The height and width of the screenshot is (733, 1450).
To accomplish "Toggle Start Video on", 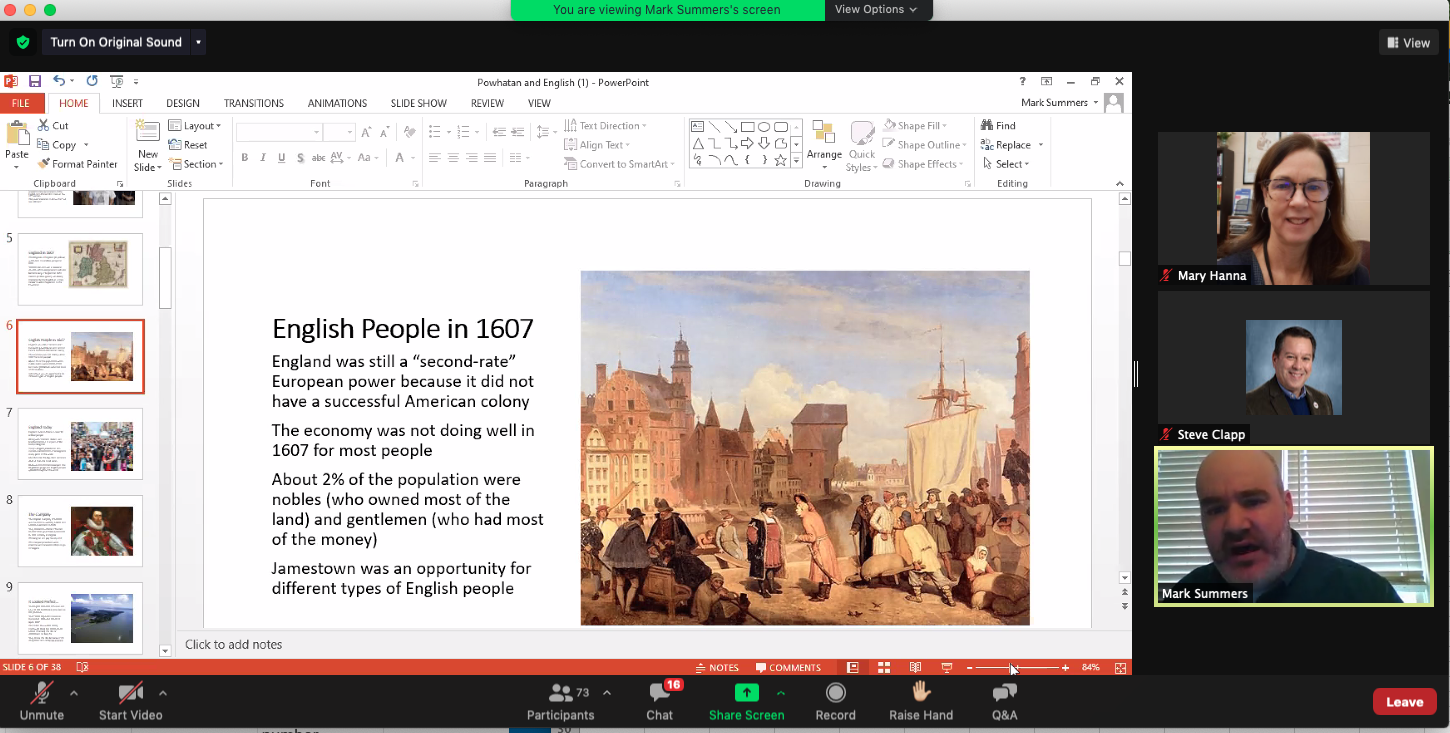I will pos(130,701).
